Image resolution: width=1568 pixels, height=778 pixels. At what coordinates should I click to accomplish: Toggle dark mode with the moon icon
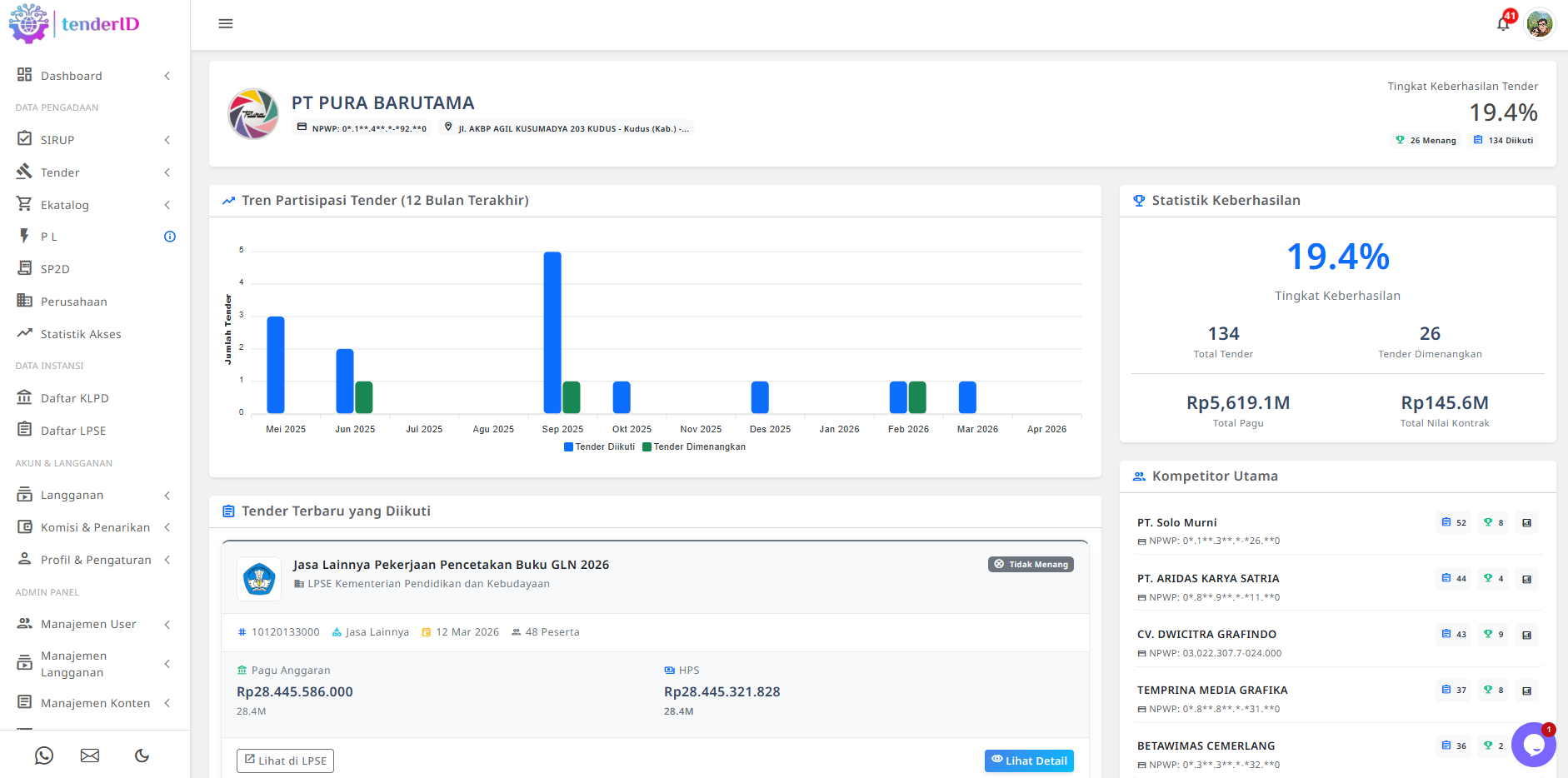[142, 756]
